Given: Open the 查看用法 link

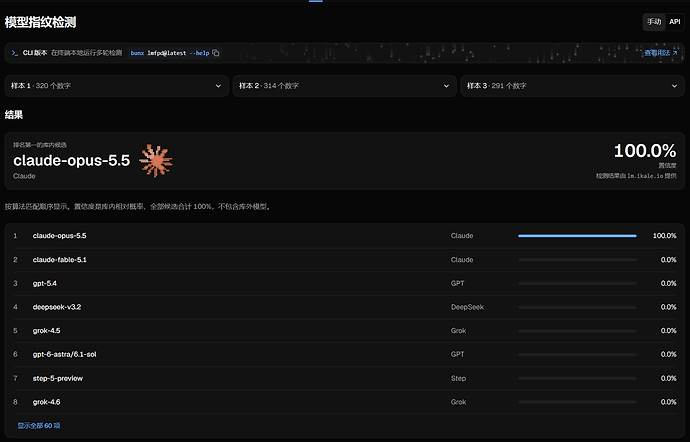Looking at the screenshot, I should pos(661,53).
